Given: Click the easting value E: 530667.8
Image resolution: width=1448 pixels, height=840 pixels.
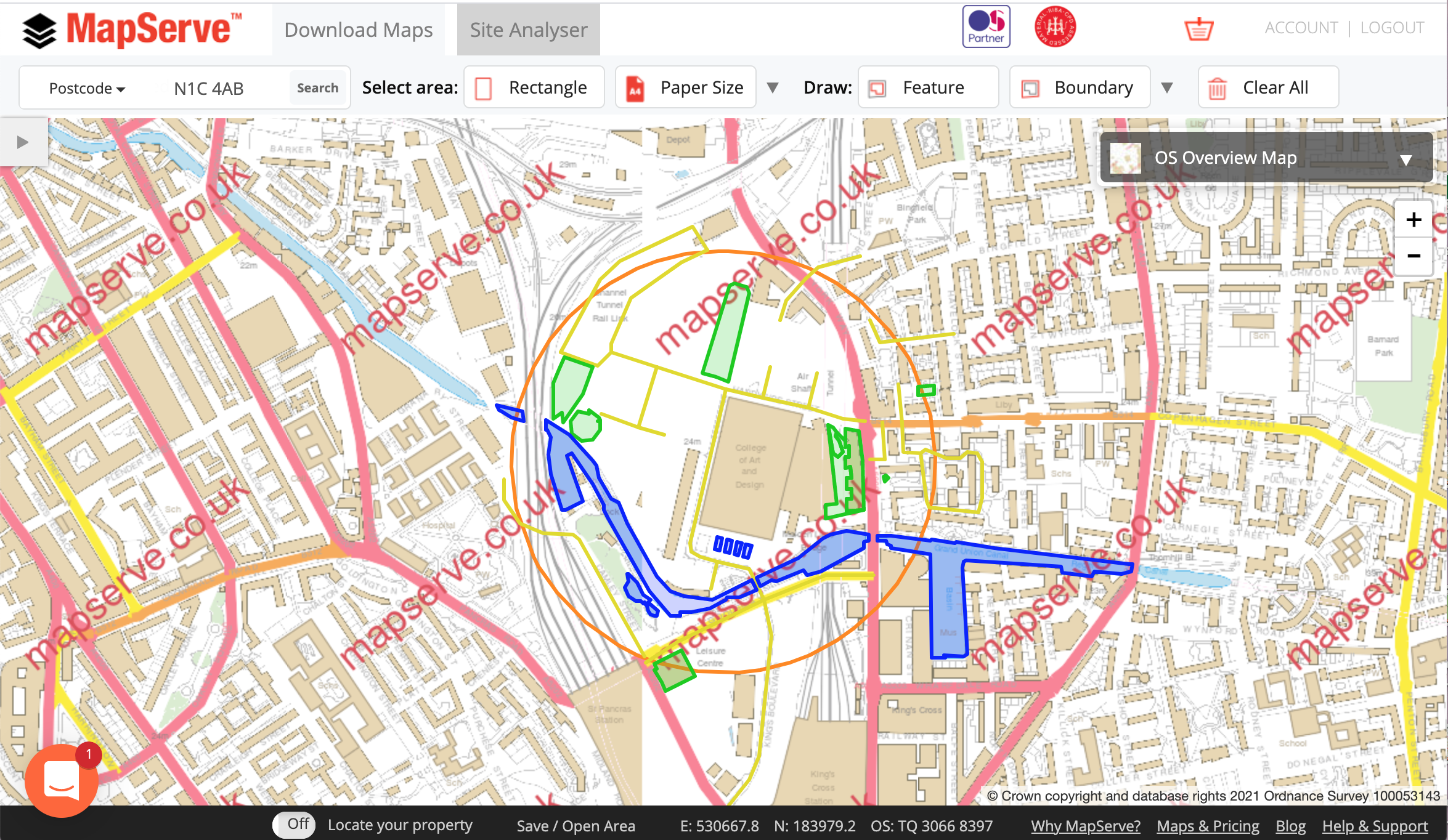Looking at the screenshot, I should coord(719,825).
